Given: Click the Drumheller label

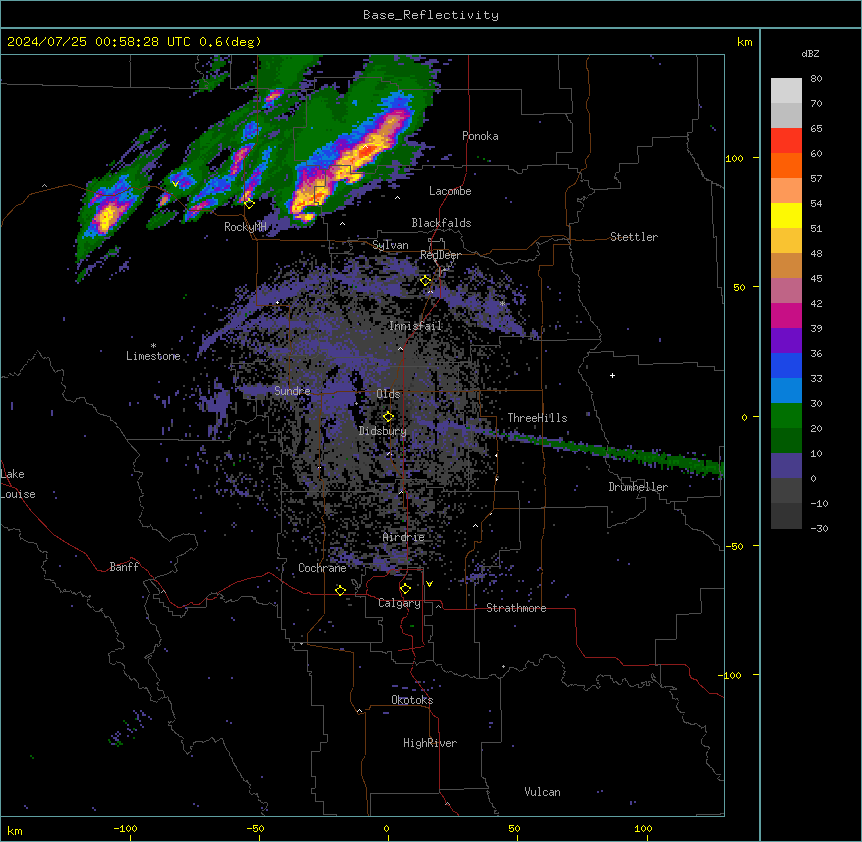Looking at the screenshot, I should point(638,487).
